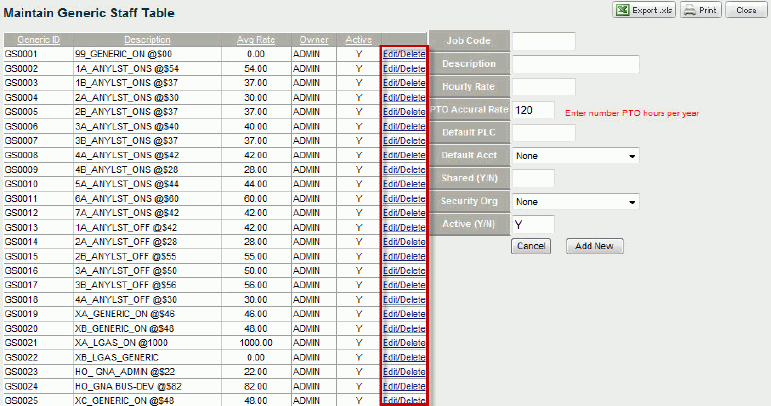
Task: Click the Shared (Y/N) input field
Action: [x=533, y=179]
